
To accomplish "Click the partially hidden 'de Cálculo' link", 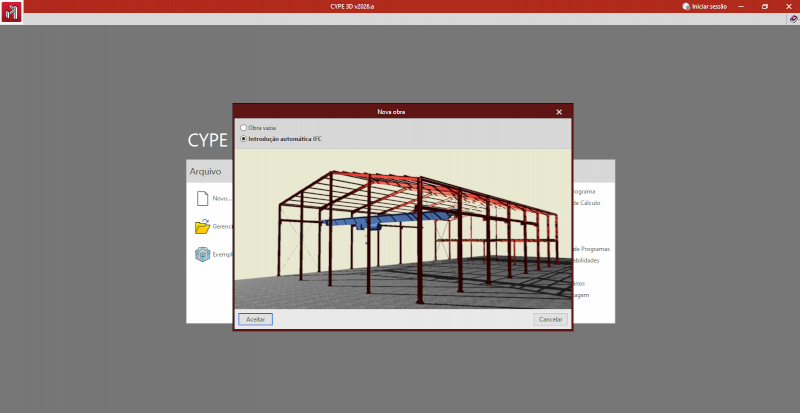I will 585,202.
